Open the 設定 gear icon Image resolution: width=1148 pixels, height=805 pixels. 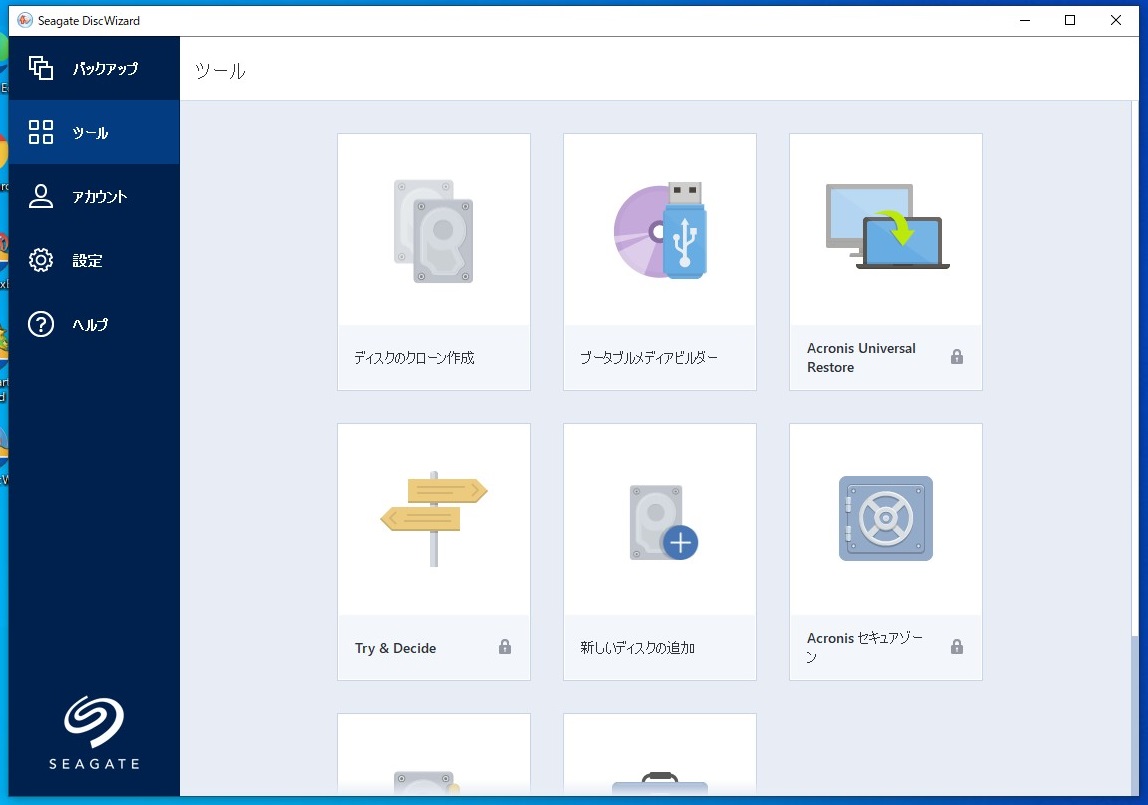tap(41, 260)
